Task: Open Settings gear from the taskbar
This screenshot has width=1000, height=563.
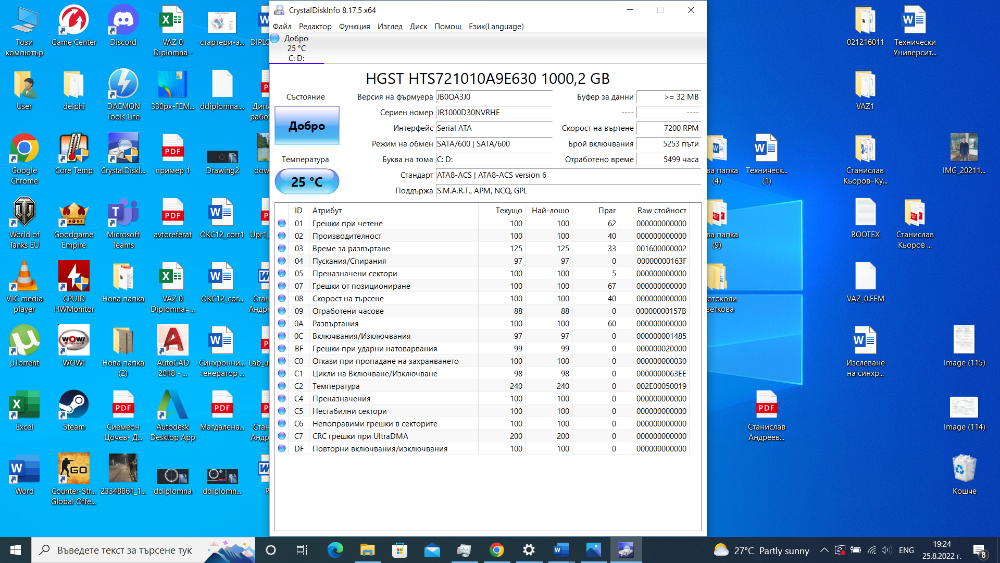Action: [x=529, y=550]
